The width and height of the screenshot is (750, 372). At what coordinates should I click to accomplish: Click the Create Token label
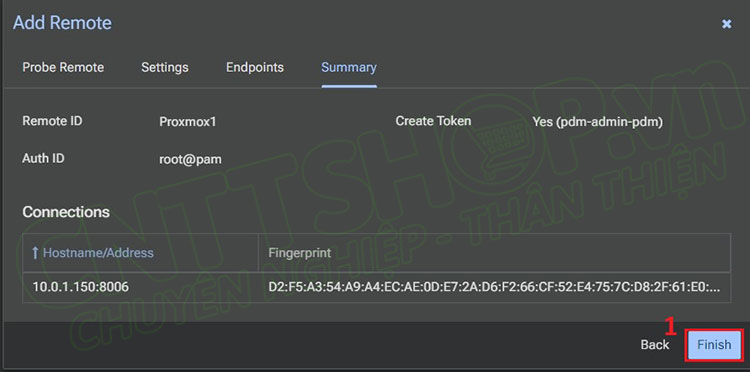pos(433,121)
